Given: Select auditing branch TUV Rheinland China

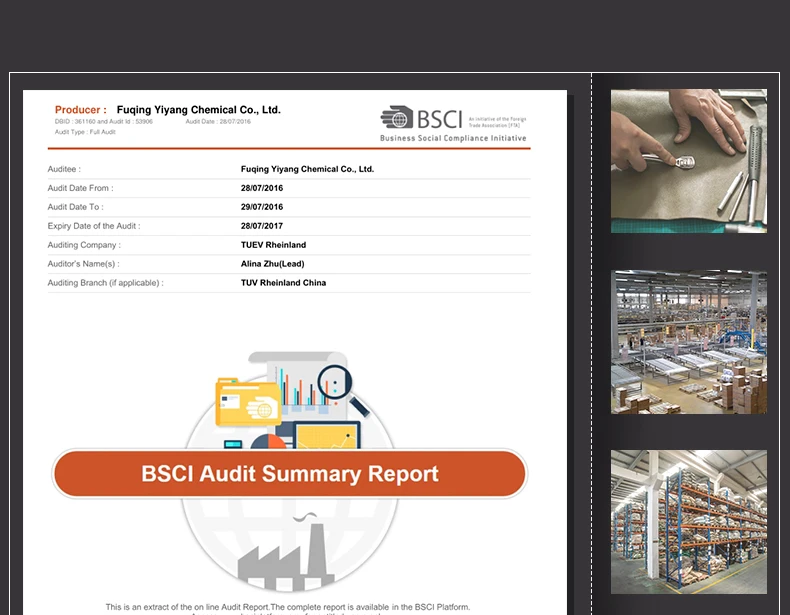Looking at the screenshot, I should pyautogui.click(x=283, y=283).
